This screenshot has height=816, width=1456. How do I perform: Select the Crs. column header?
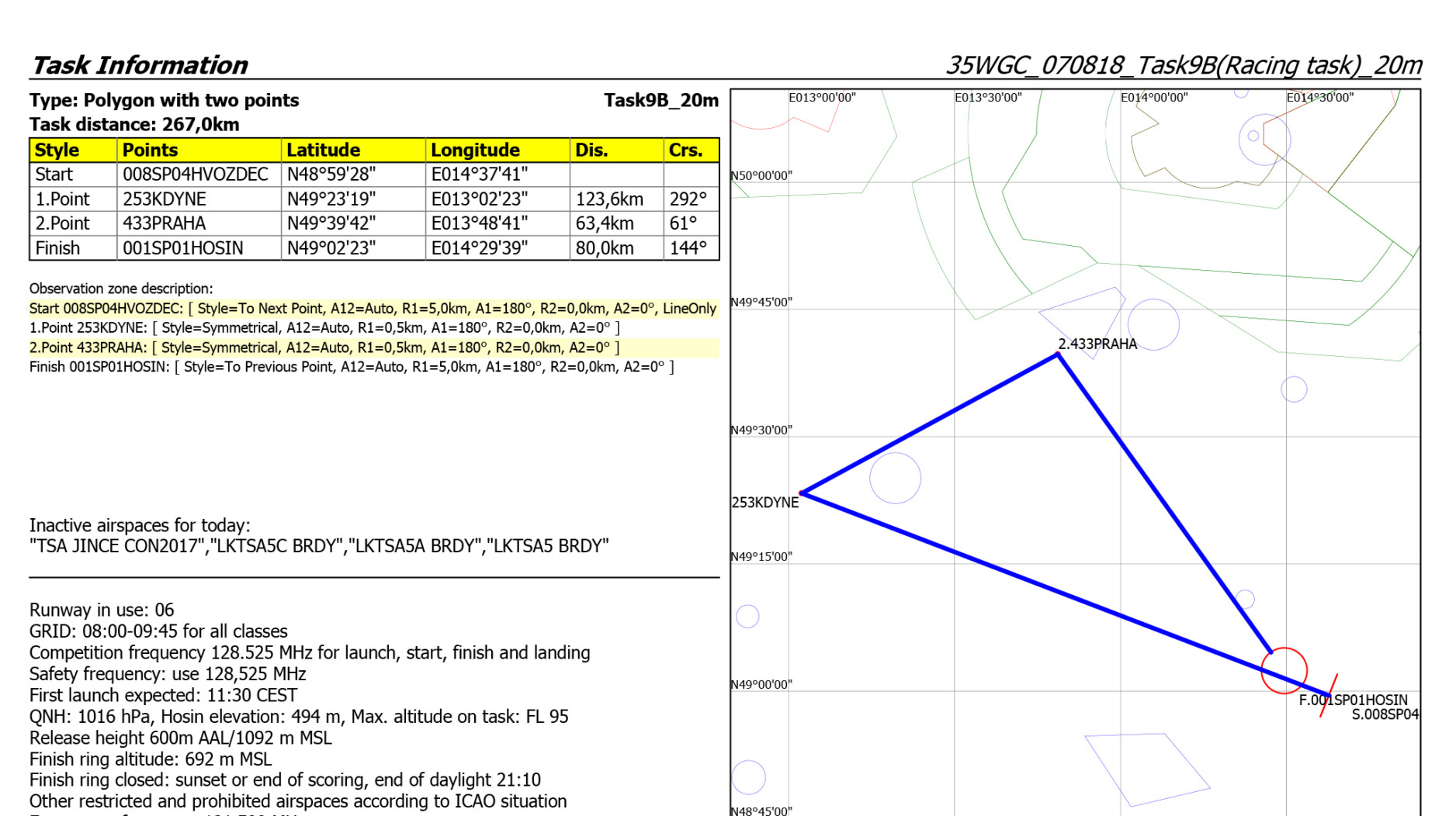pos(685,150)
